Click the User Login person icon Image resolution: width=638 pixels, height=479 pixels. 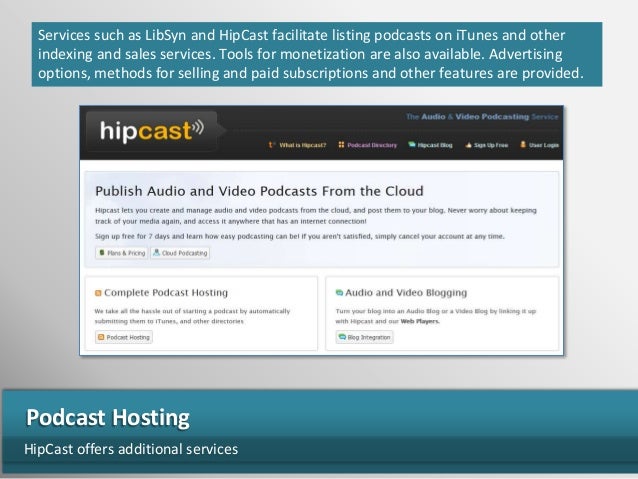coord(523,144)
